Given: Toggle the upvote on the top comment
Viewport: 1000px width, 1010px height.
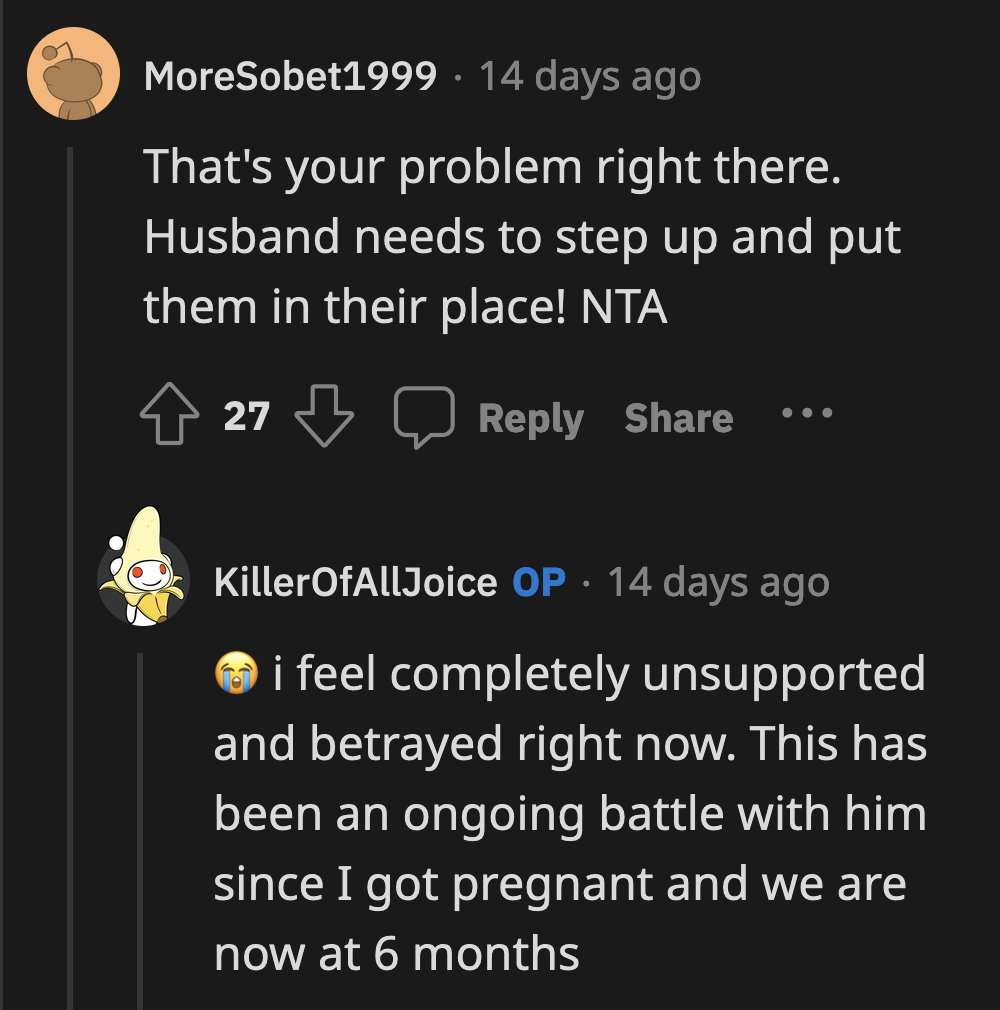Looking at the screenshot, I should 171,414.
